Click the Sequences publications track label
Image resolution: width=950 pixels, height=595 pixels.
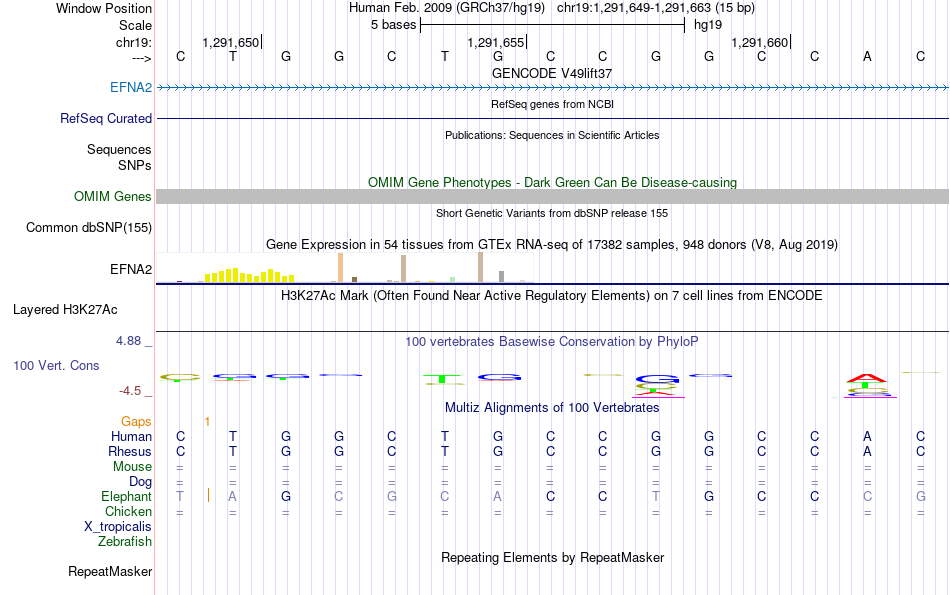tap(119, 149)
